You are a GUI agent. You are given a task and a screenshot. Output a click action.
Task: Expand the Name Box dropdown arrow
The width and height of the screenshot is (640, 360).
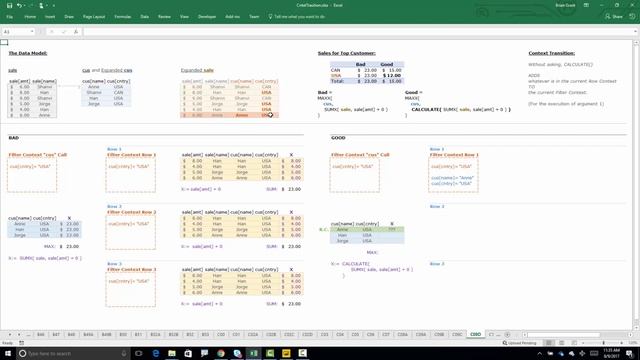32,31
